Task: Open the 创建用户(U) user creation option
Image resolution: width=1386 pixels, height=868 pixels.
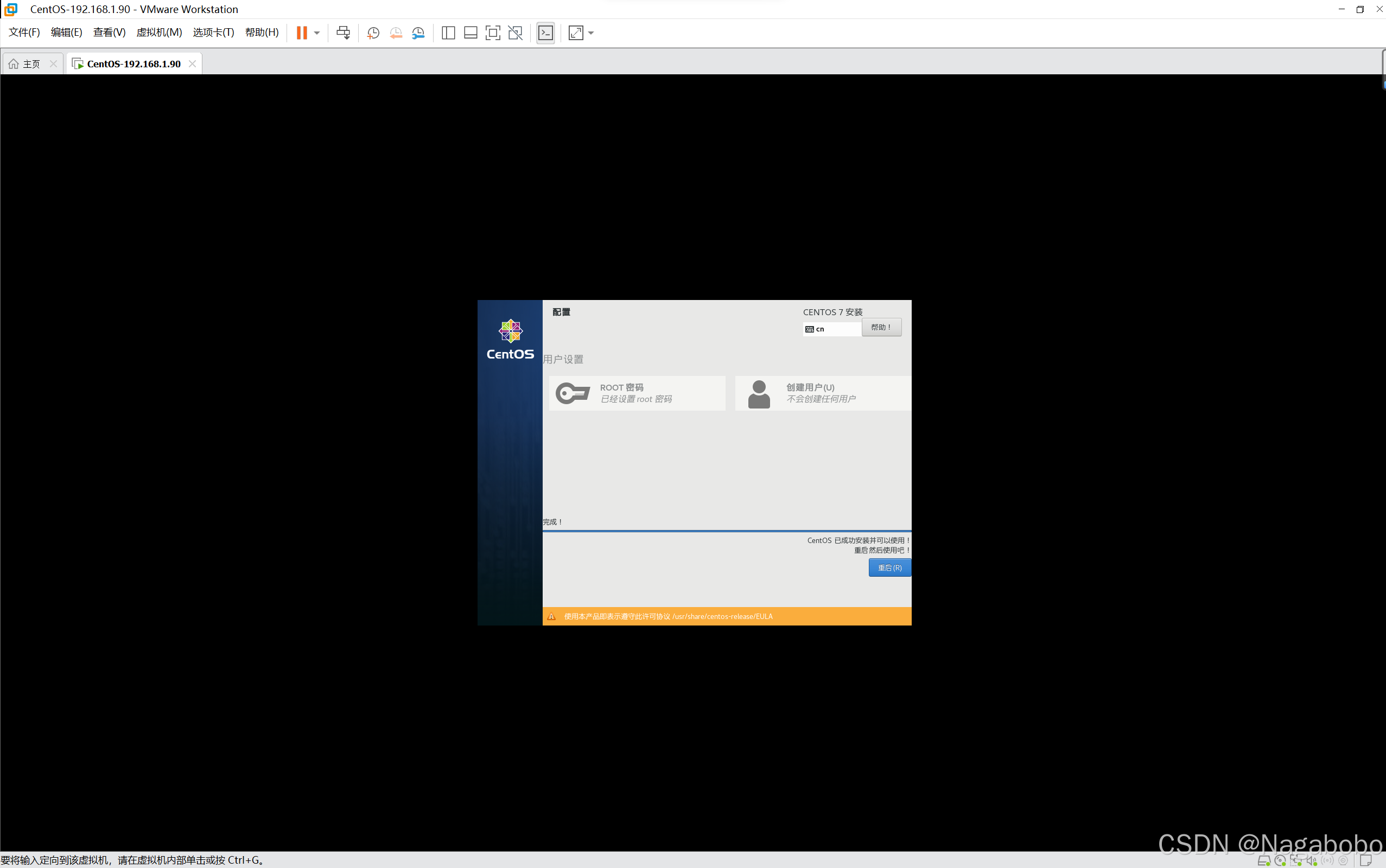Action: click(822, 393)
